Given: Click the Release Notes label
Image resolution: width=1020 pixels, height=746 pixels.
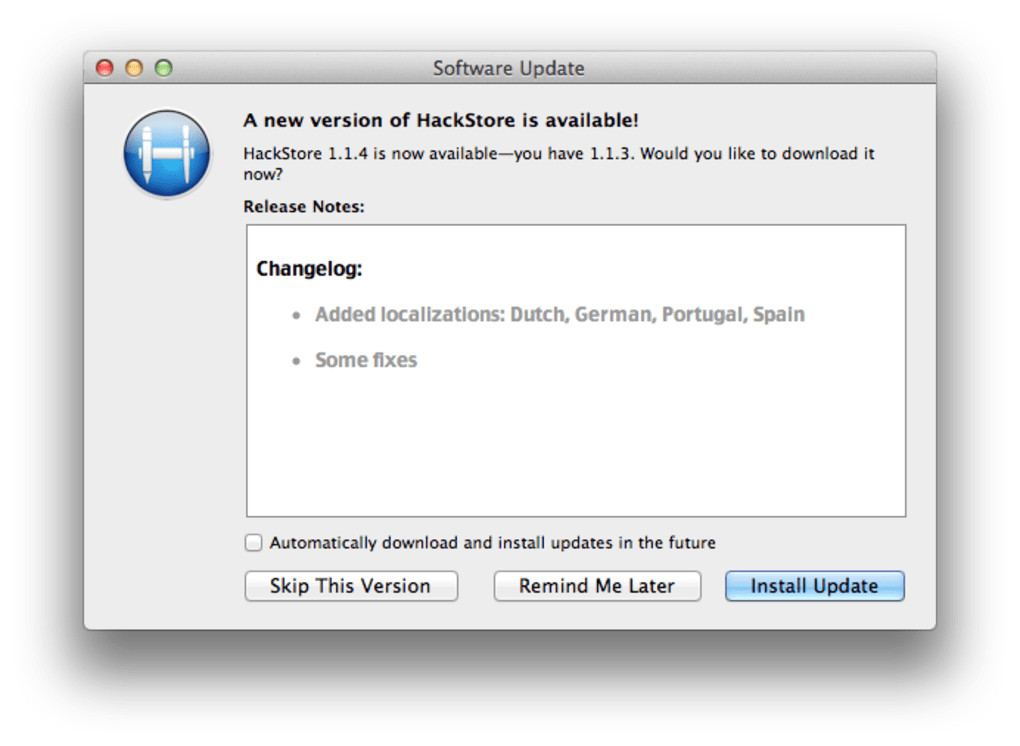Looking at the screenshot, I should pos(304,207).
